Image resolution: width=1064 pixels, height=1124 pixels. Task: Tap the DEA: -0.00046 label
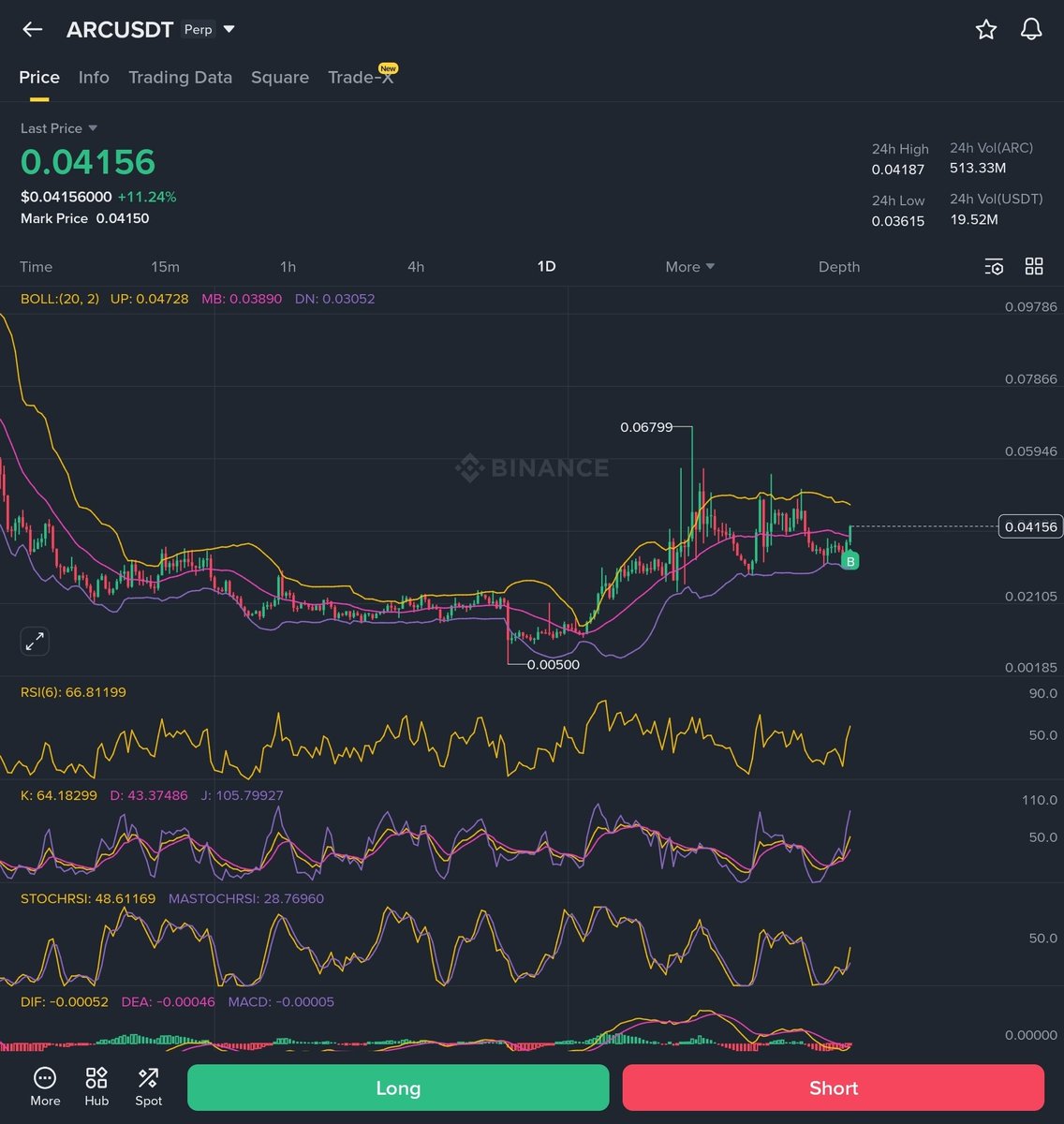[169, 1001]
